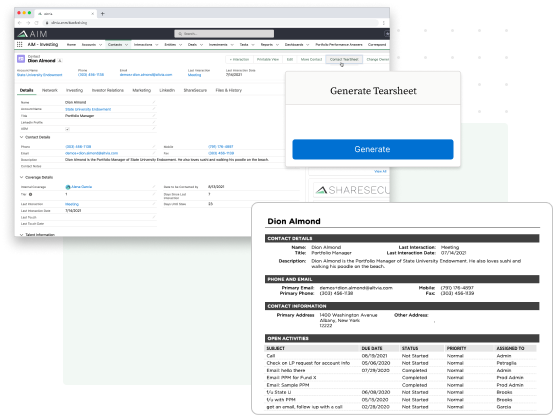Viewport: 553px width, 415px height.
Task: Click the Move Contact button
Action: point(311,59)
